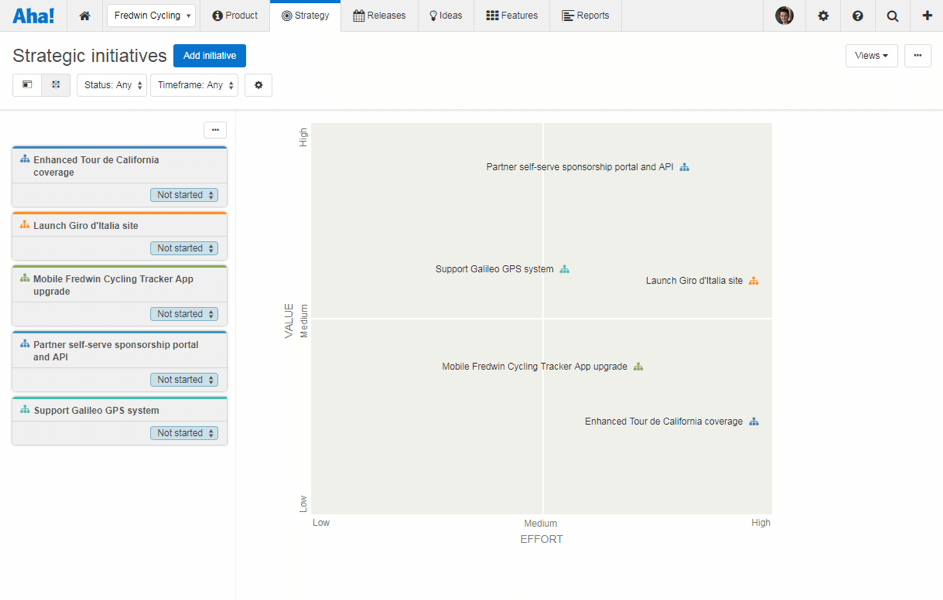Click the home icon in top navigation
This screenshot has height=600, width=943.
point(84,16)
